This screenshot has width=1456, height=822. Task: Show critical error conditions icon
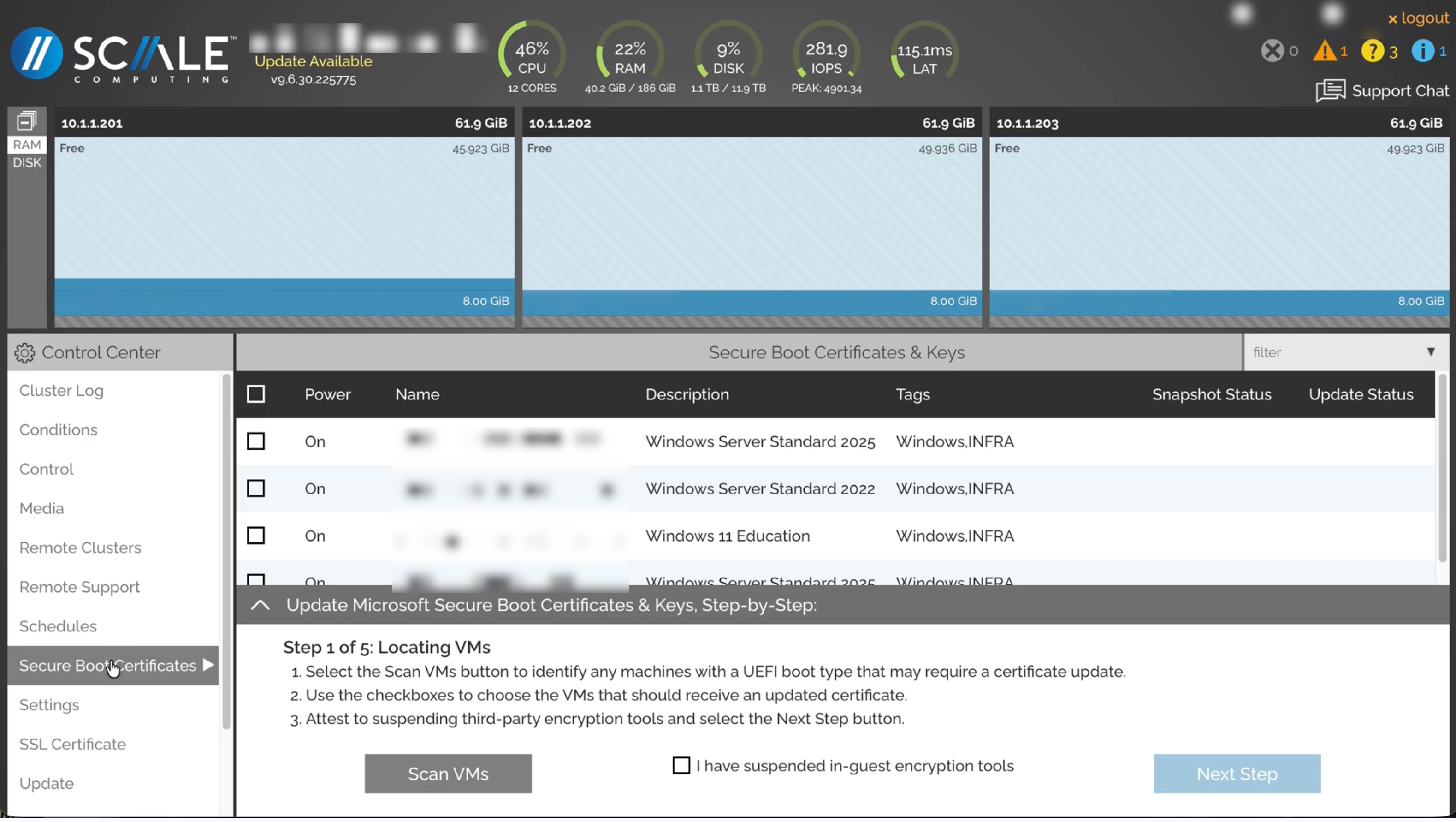pos(1273,51)
